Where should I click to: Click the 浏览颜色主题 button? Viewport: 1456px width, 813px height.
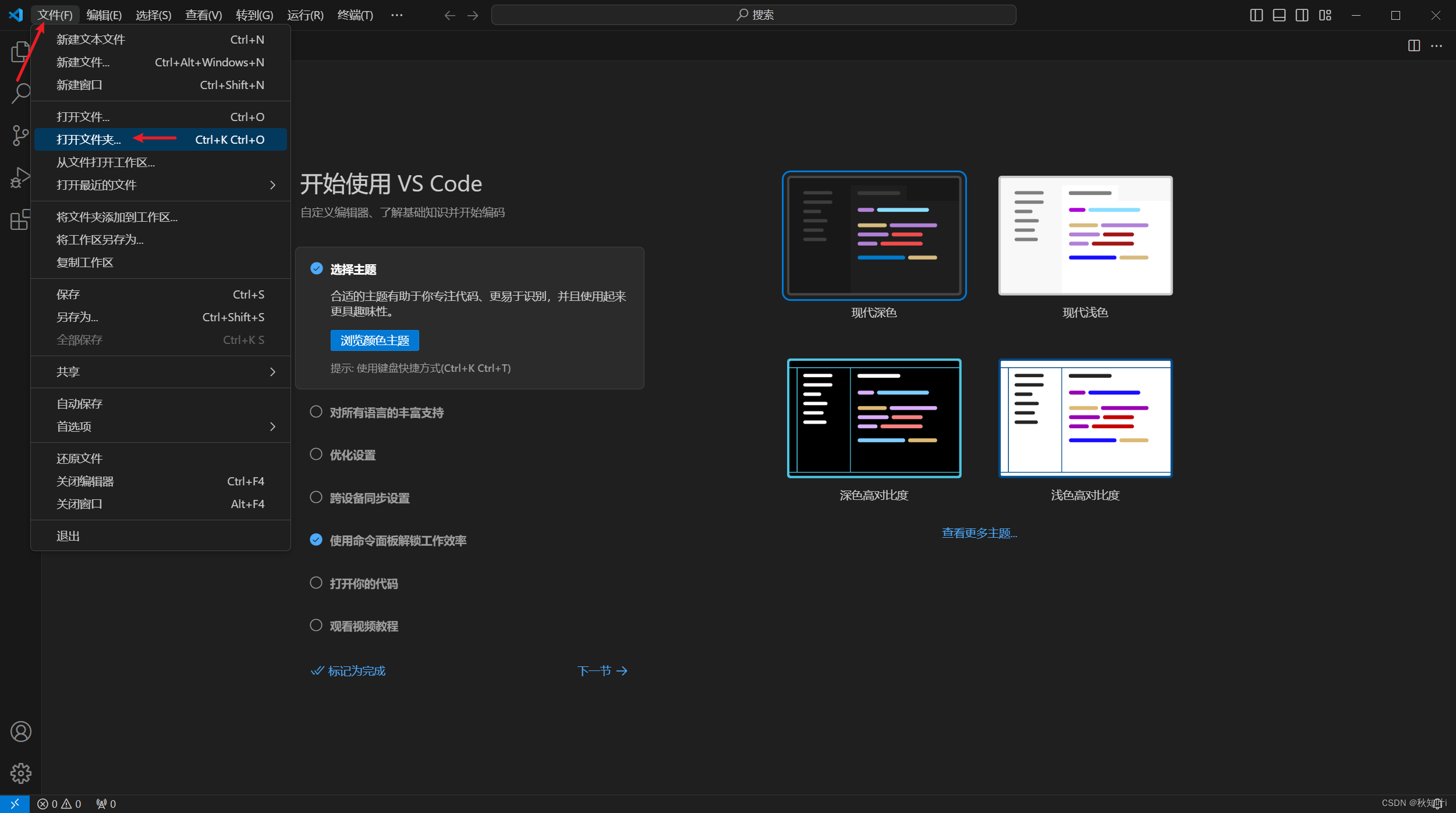(374, 340)
